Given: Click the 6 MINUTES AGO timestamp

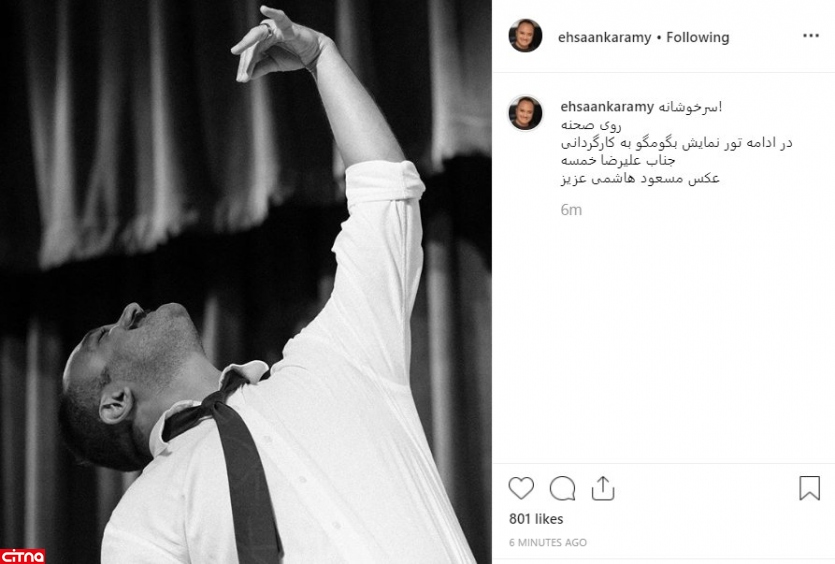Looking at the screenshot, I should coord(547,542).
